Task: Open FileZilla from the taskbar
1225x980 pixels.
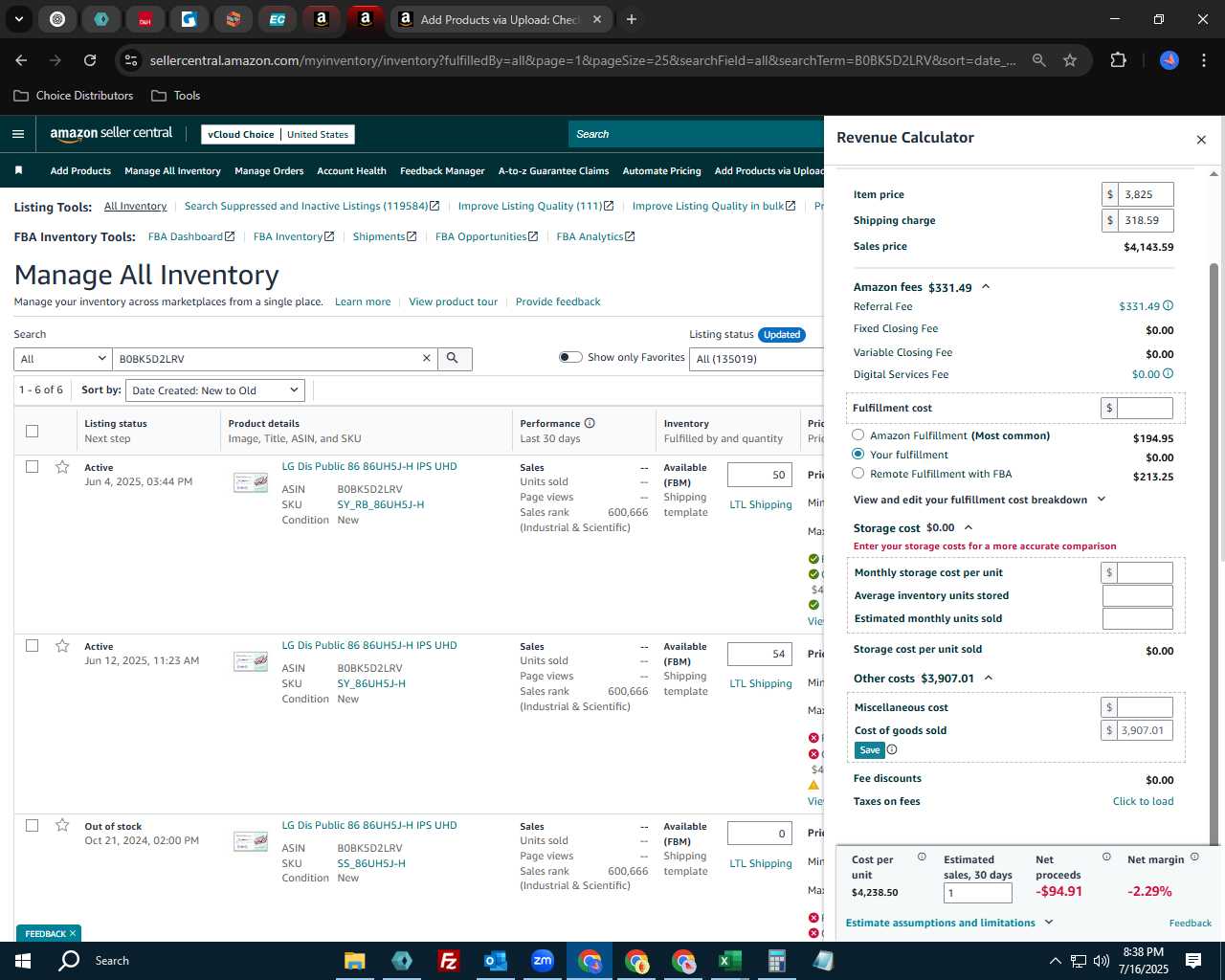Action: pyautogui.click(x=448, y=961)
